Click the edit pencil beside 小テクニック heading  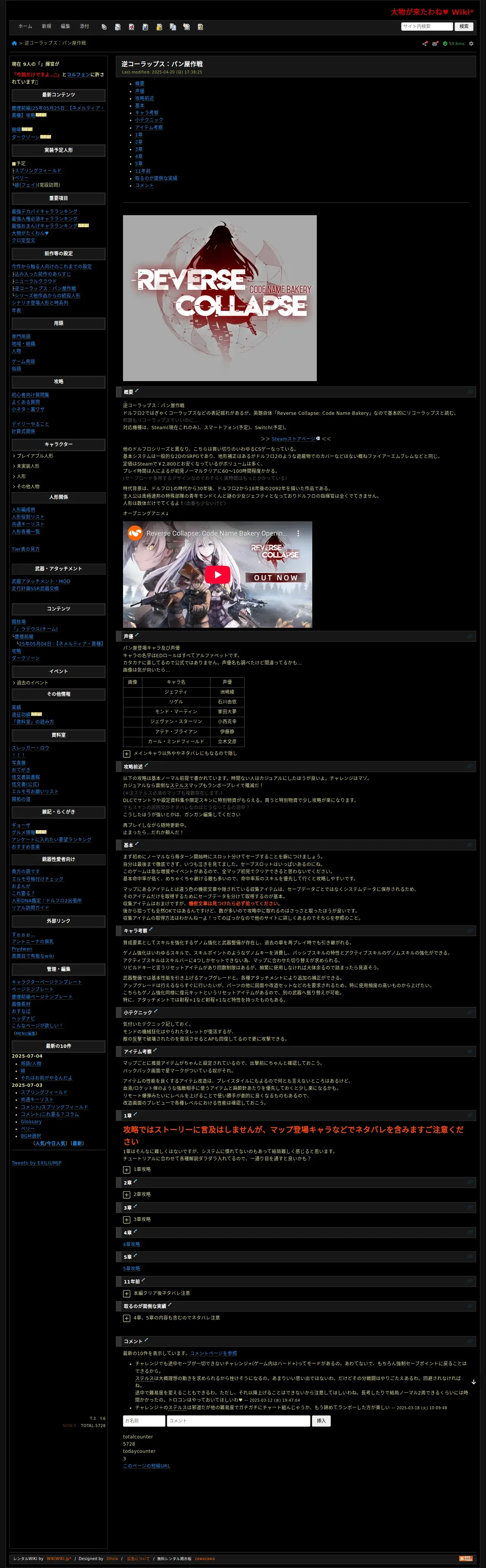tap(156, 1011)
